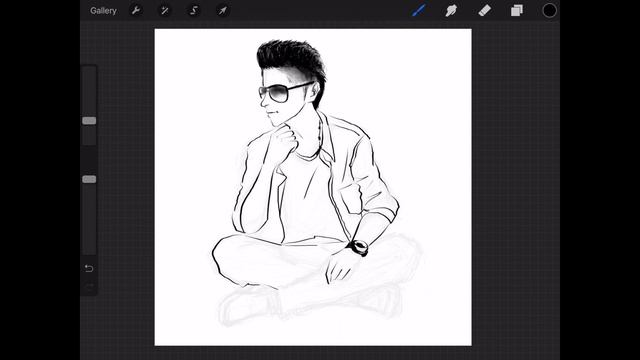Viewport: 640px width, 360px height.
Task: Open the Adjustments magic wand menu
Action: tap(164, 10)
